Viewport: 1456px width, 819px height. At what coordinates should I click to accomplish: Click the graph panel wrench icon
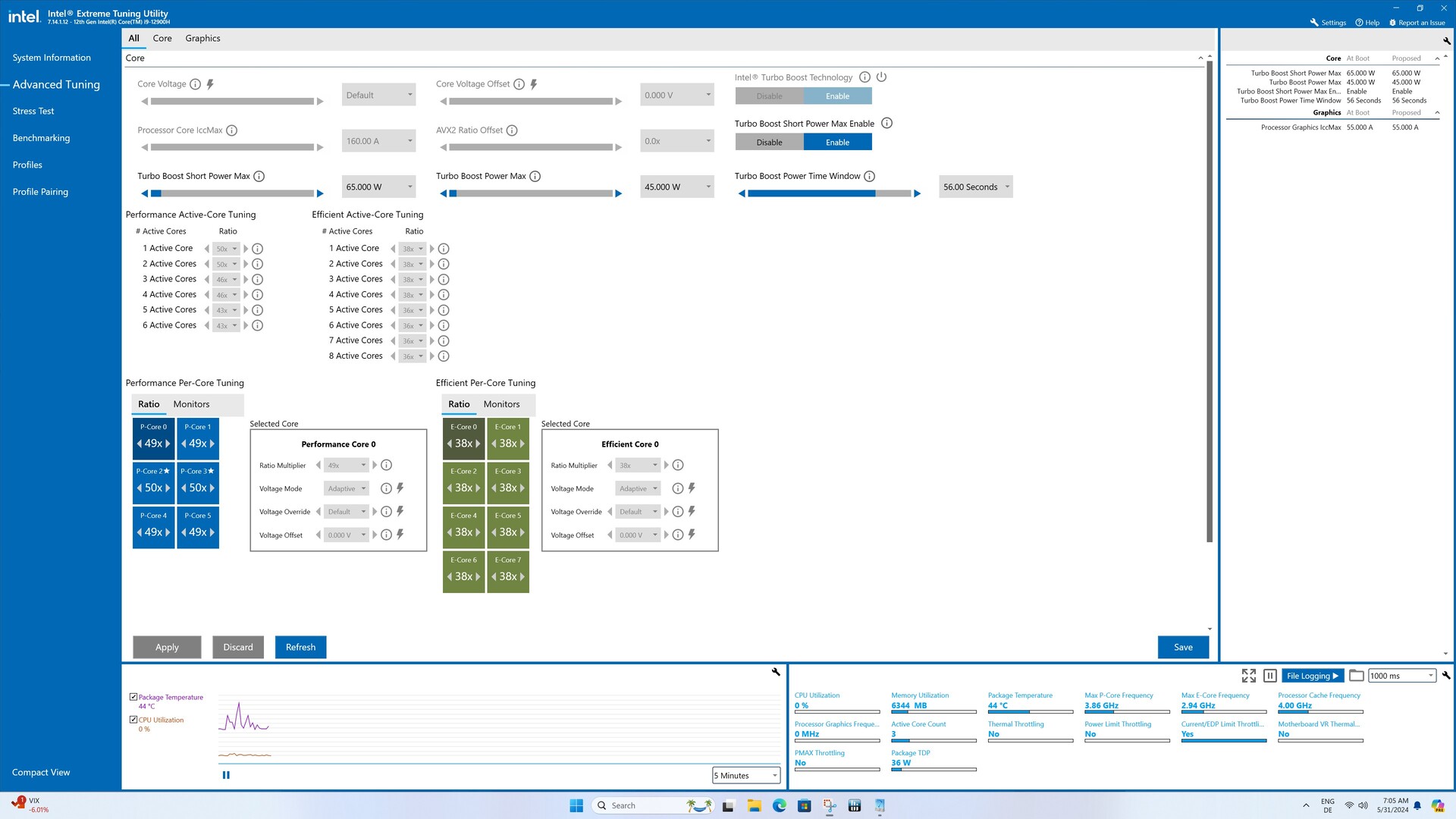[x=776, y=672]
